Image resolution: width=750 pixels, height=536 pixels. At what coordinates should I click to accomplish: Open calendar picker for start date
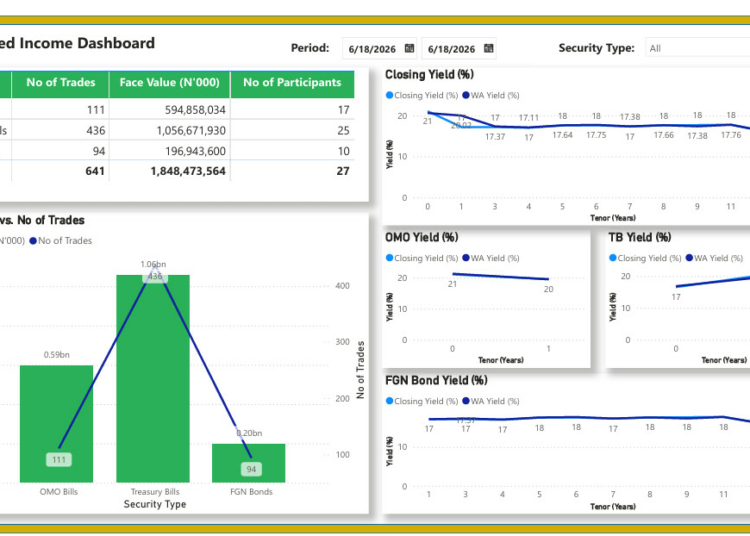(409, 48)
